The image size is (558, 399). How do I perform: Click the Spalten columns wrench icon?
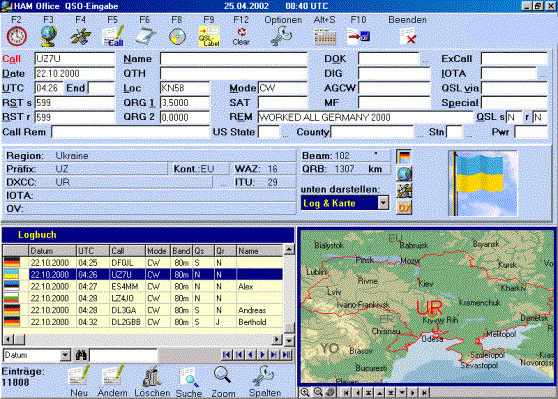tap(264, 376)
